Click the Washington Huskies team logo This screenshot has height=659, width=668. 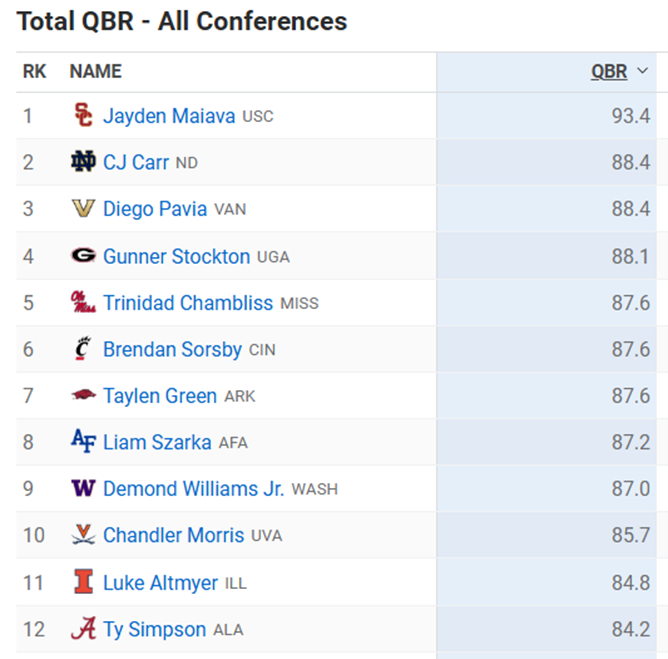84,489
